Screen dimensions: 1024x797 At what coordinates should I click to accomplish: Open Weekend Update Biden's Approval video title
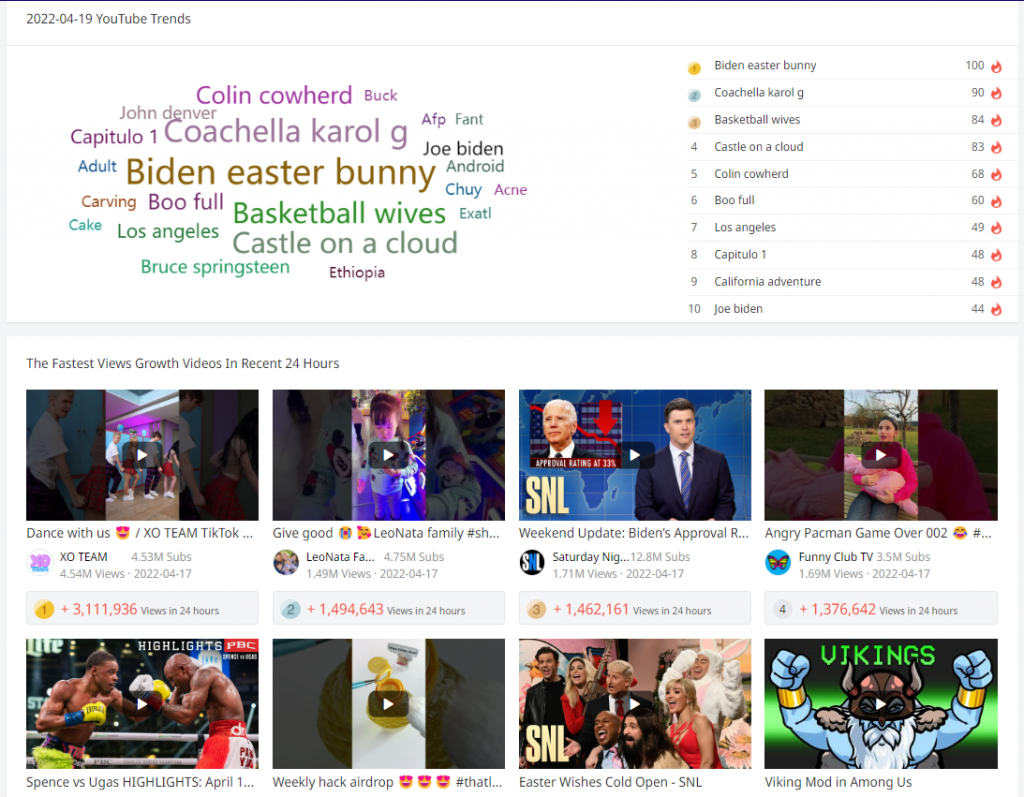(633, 533)
